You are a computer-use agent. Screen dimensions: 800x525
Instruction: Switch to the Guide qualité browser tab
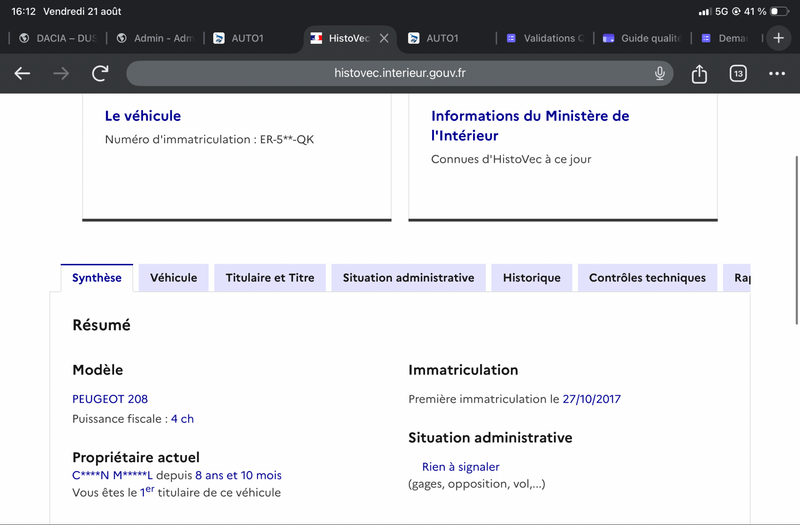coord(642,38)
